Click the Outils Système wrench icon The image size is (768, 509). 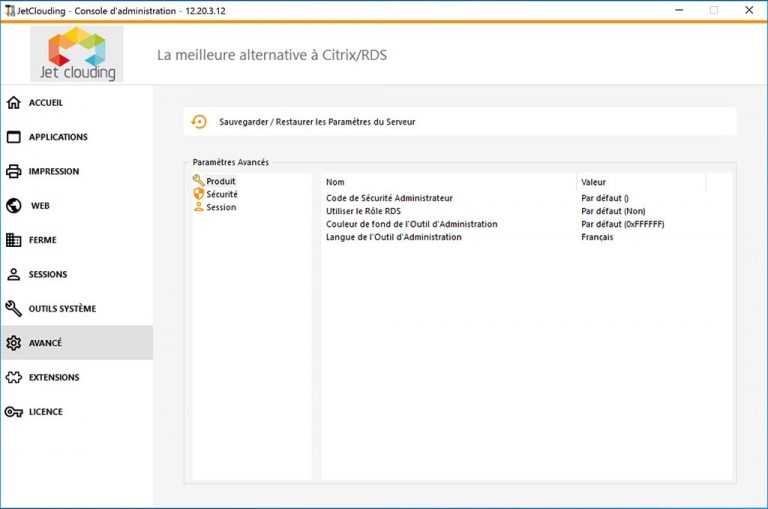[14, 308]
